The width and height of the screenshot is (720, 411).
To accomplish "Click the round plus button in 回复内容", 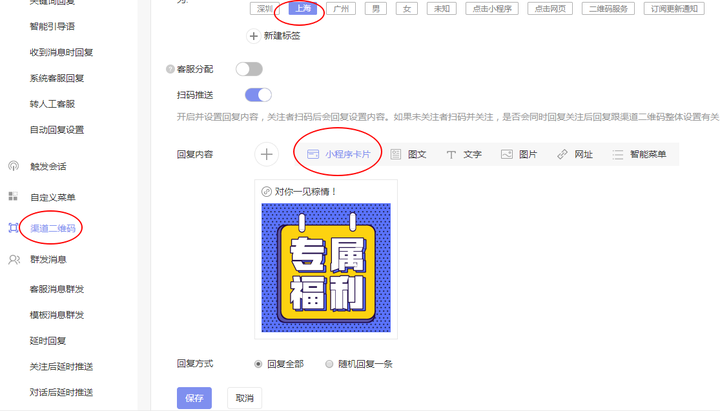I will click(x=266, y=154).
